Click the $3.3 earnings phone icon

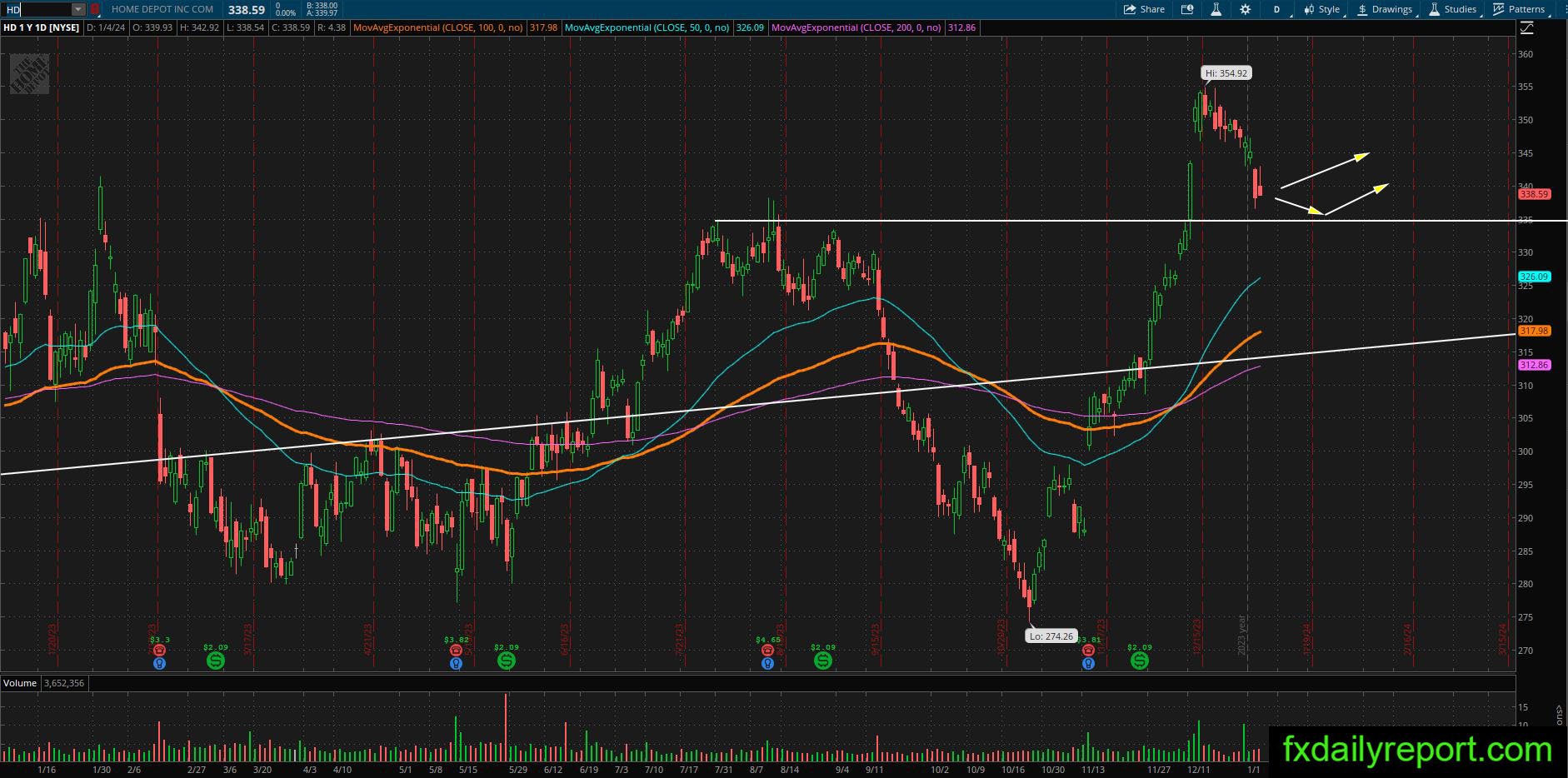[159, 651]
